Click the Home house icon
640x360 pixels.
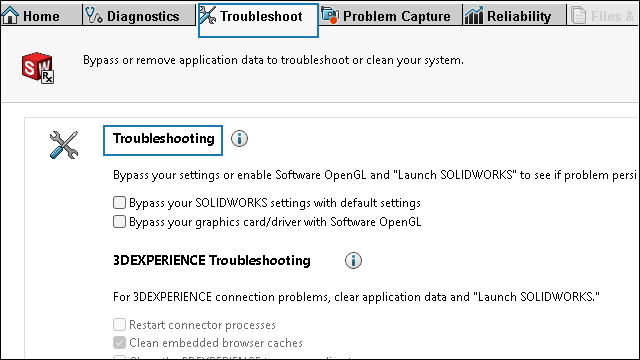click(10, 16)
